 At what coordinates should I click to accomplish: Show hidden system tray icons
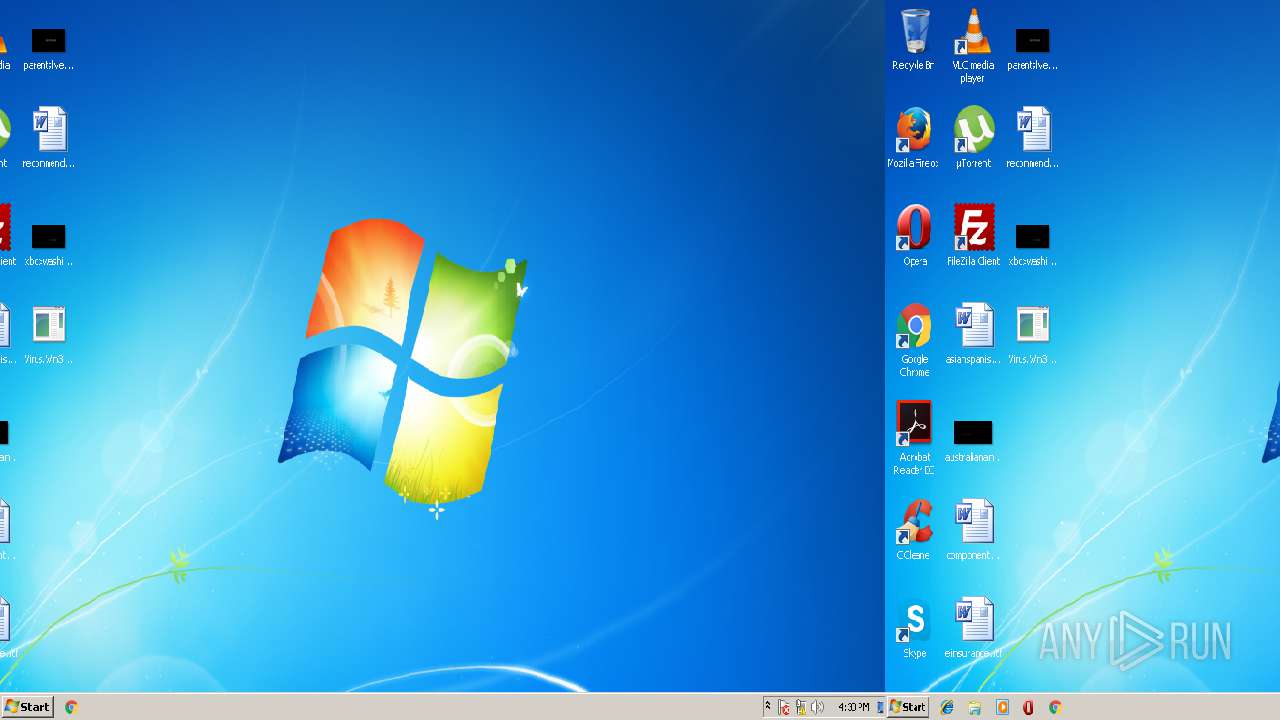(x=768, y=707)
